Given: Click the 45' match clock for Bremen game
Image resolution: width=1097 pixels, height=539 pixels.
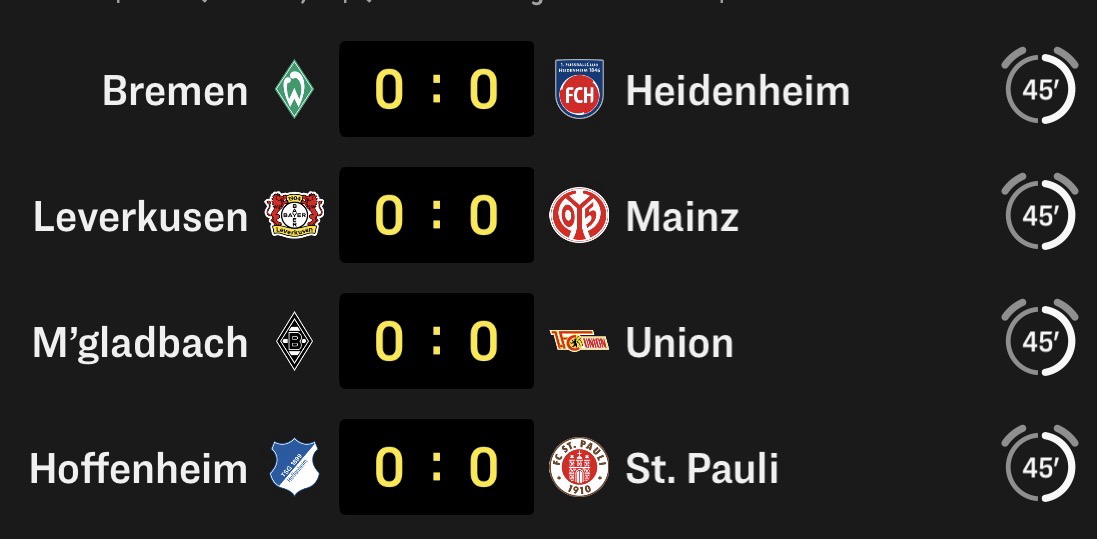Looking at the screenshot, I should pyautogui.click(x=1040, y=90).
